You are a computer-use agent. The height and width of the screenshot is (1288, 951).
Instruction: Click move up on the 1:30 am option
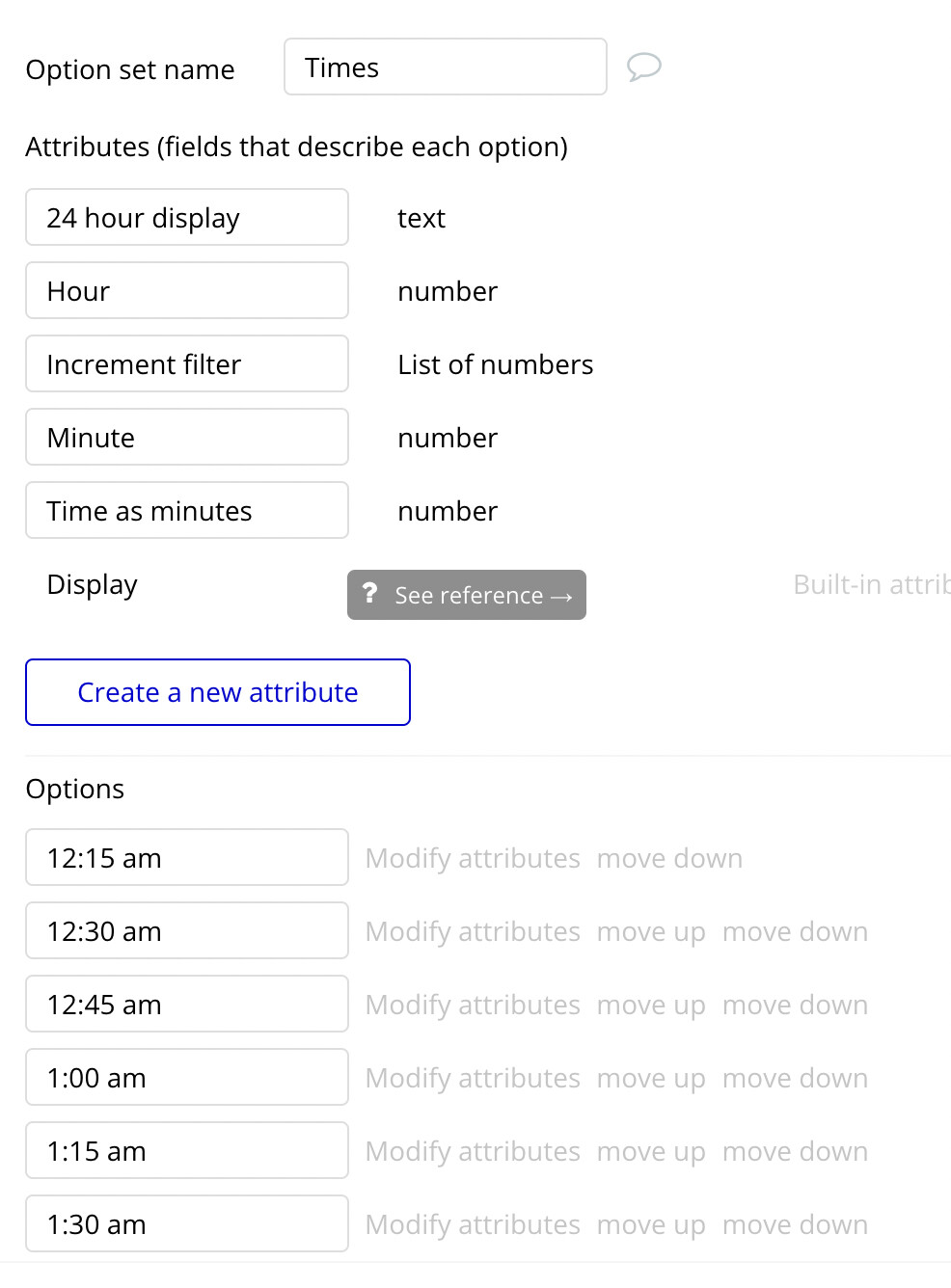[x=652, y=1223]
